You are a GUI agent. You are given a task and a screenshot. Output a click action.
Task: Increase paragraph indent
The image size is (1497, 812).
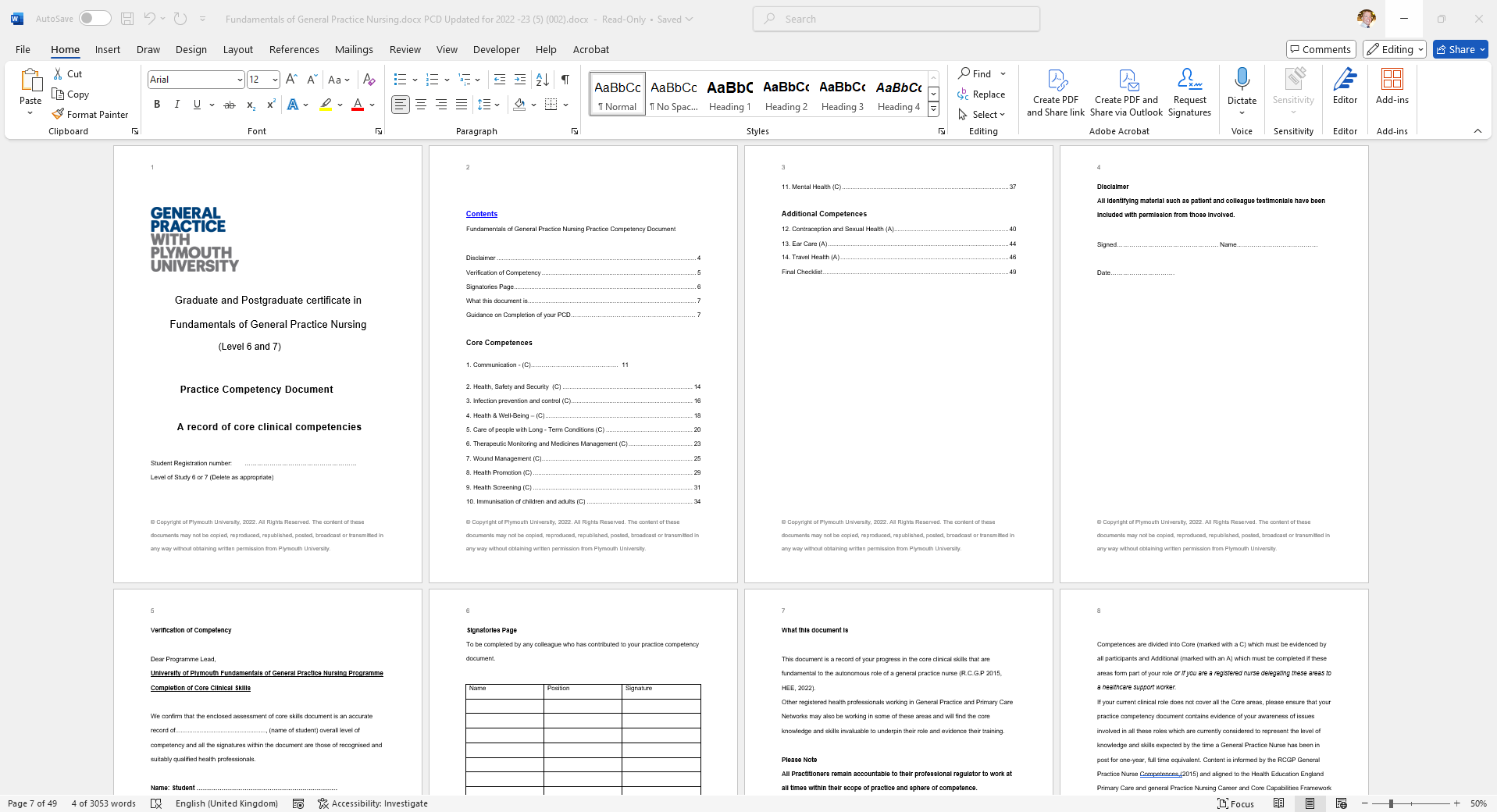520,79
